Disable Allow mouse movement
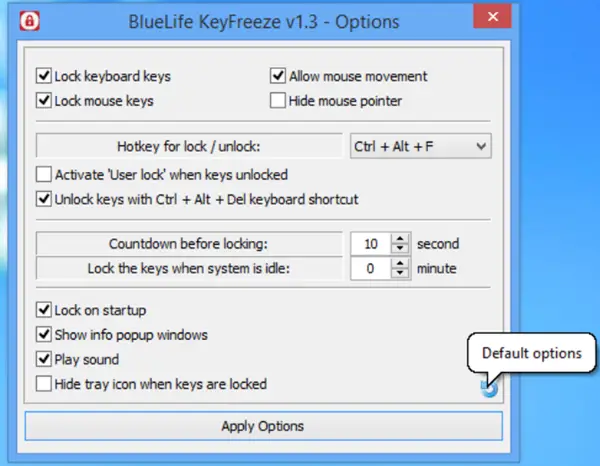The height and width of the screenshot is (466, 600). coord(277,76)
